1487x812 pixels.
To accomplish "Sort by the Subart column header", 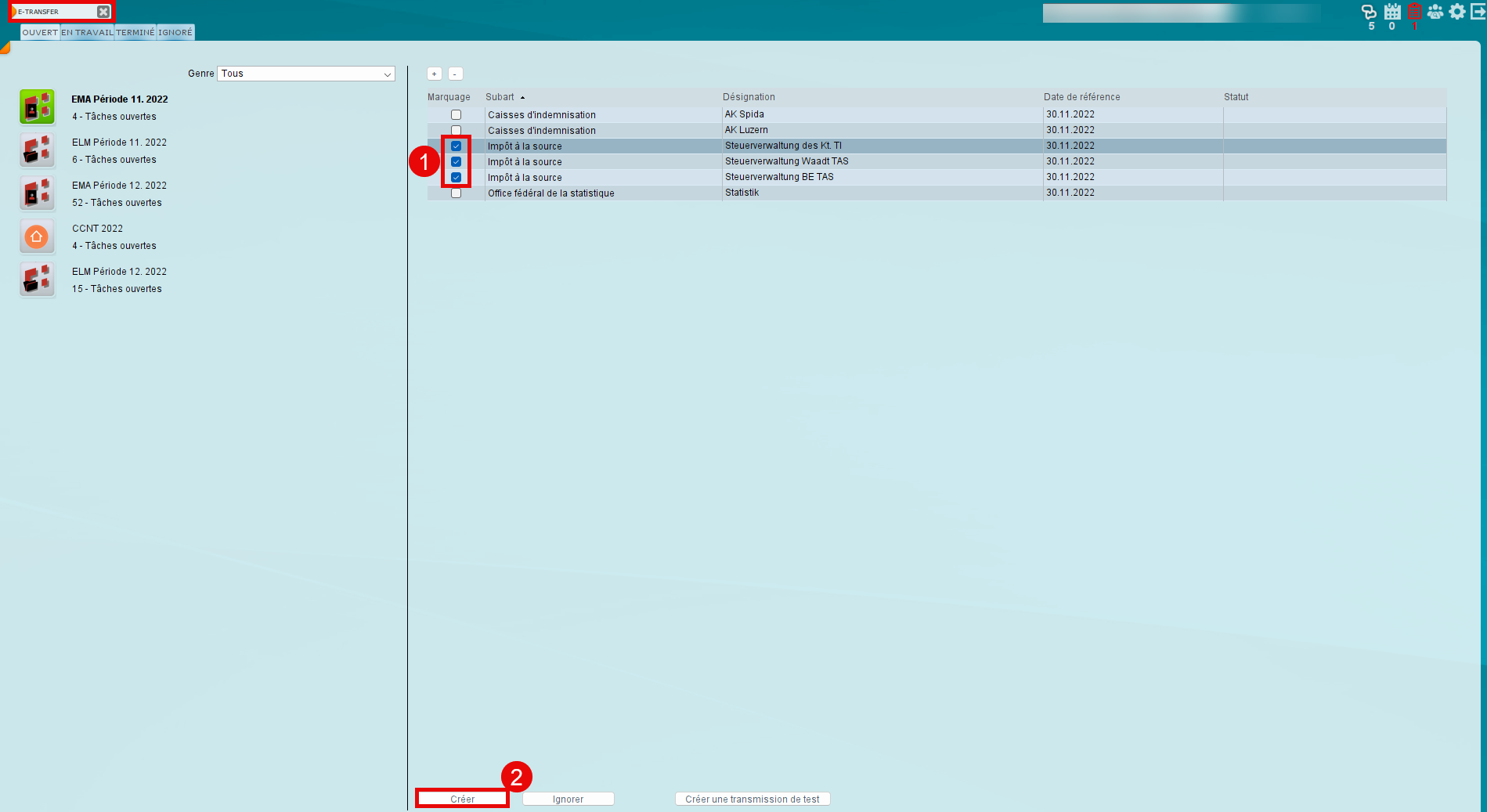I will pyautogui.click(x=500, y=97).
